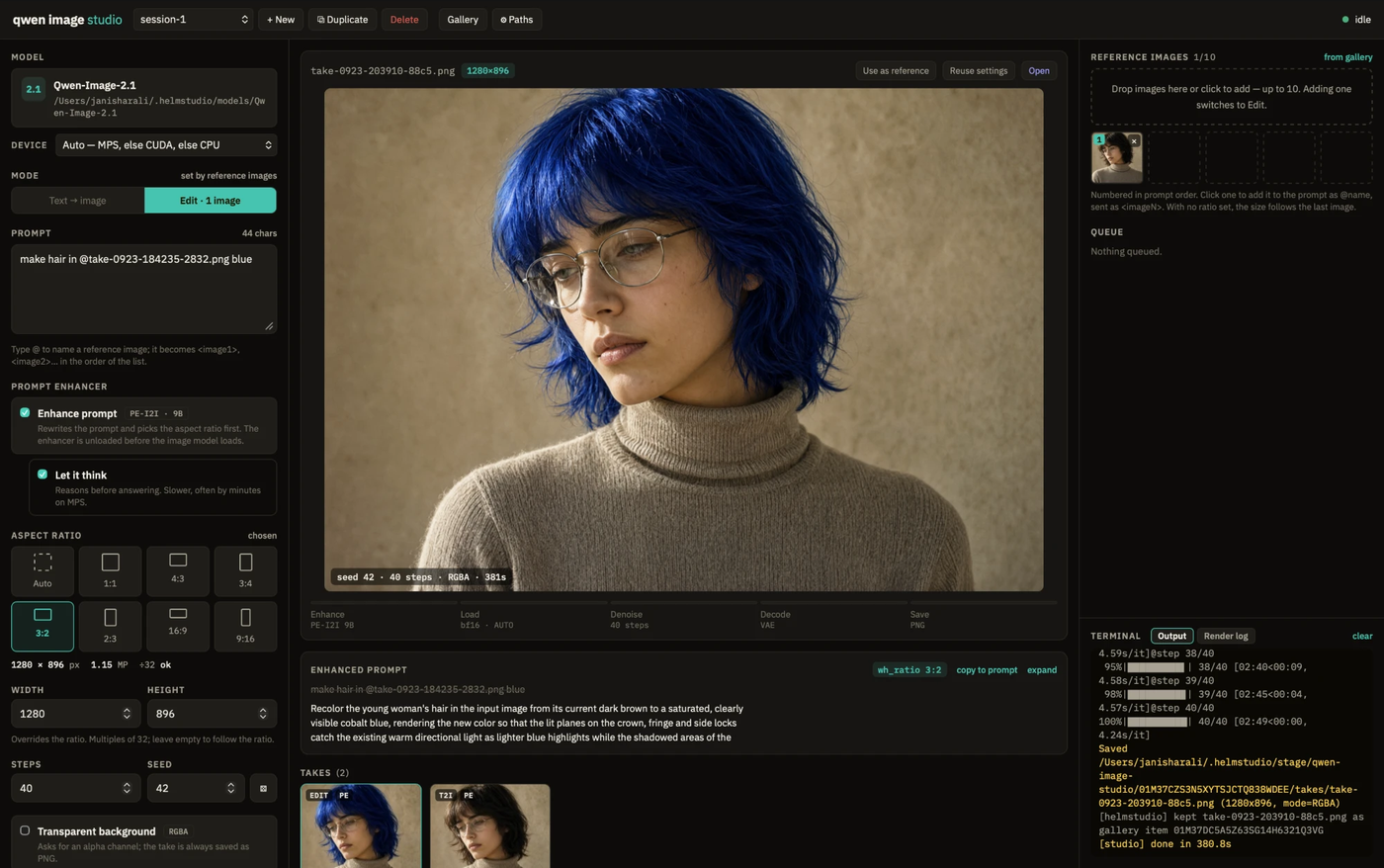Open the take with the Open button

(x=1039, y=71)
